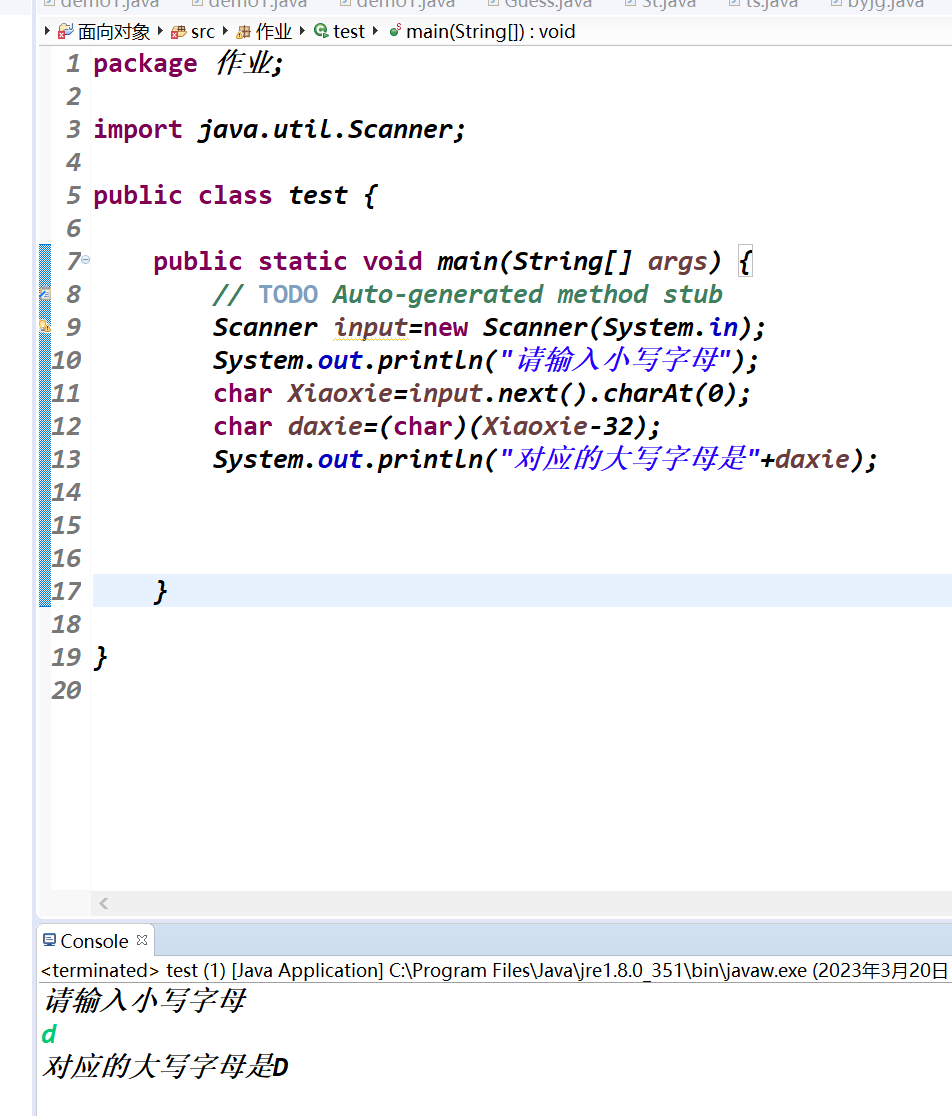Click 'daxie=(char)(Xiaoxie-32);' on line 12
952x1116 pixels.
(x=474, y=426)
